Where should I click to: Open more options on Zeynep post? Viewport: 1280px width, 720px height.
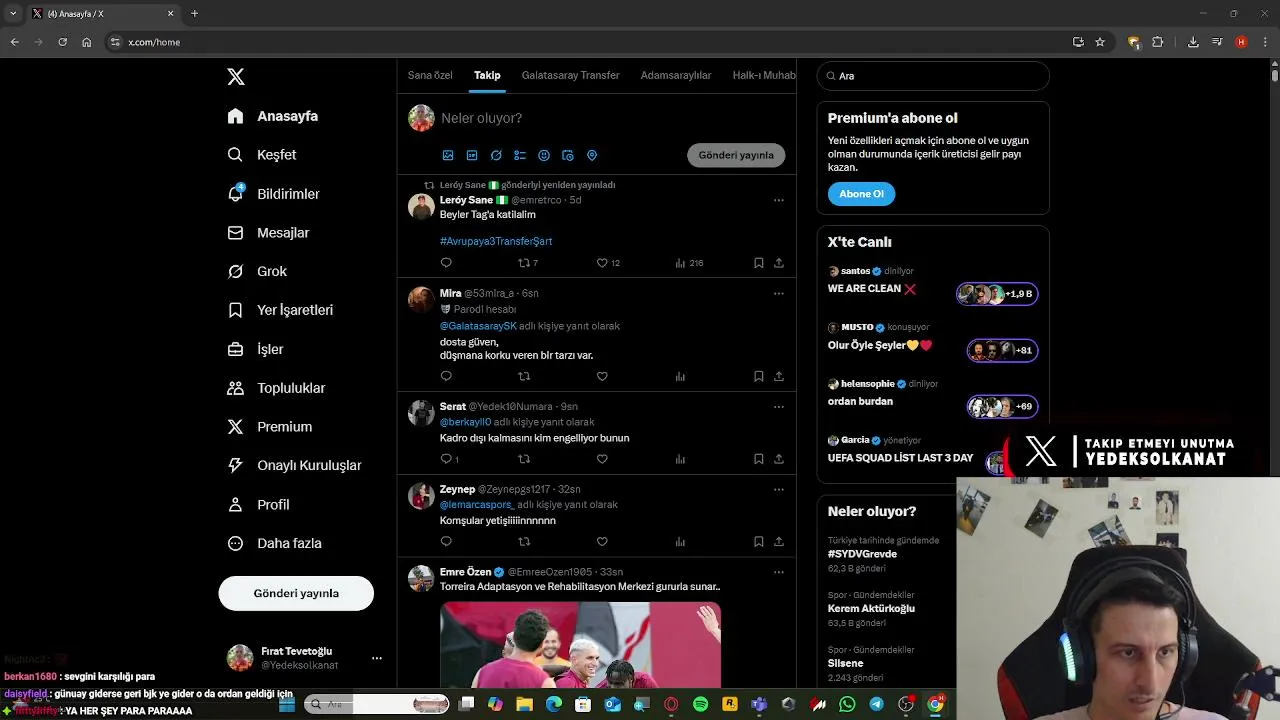point(779,489)
